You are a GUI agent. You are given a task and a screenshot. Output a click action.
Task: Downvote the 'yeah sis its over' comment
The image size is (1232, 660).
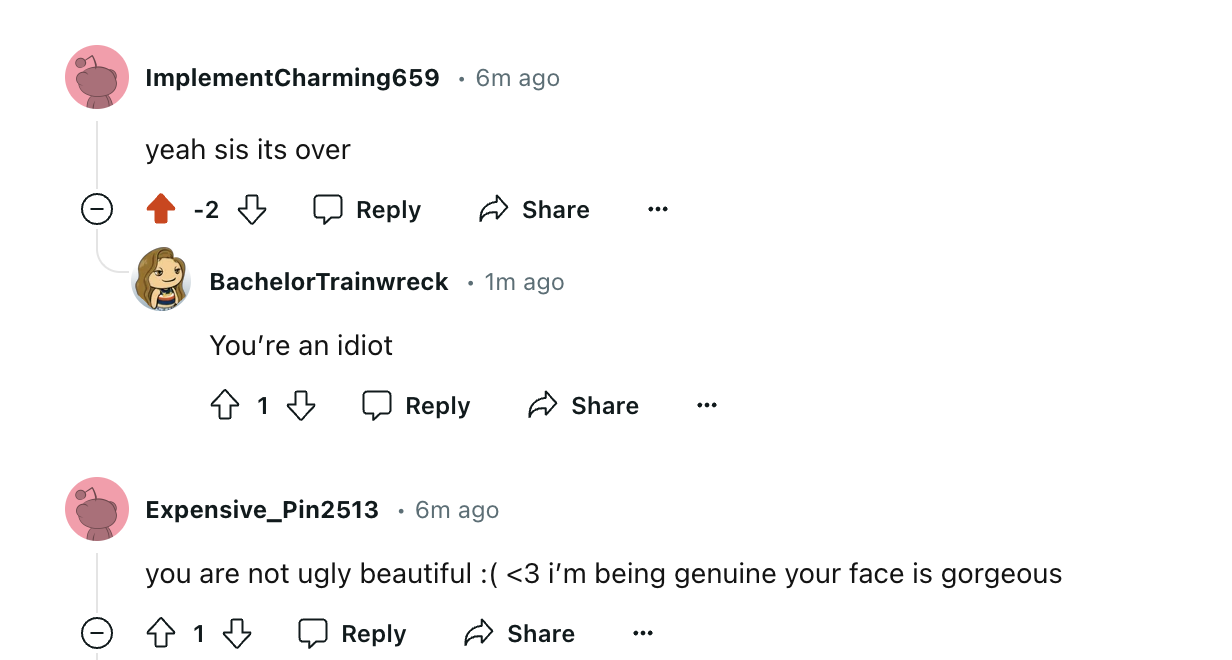point(252,209)
